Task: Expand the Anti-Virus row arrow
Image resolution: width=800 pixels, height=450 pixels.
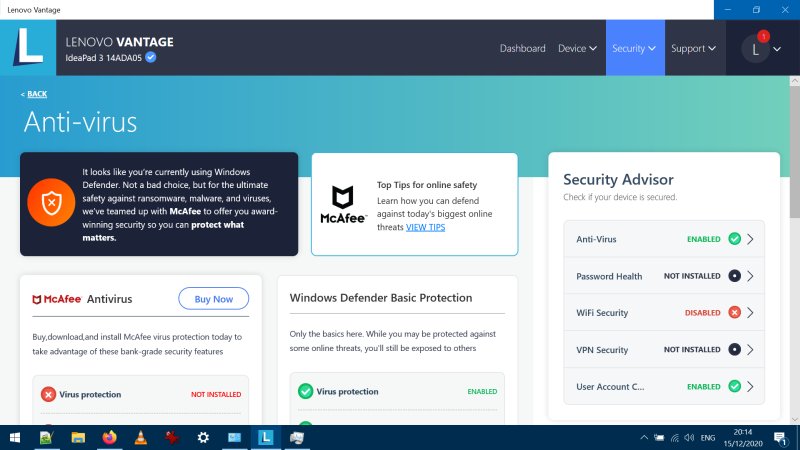Action: [x=750, y=239]
